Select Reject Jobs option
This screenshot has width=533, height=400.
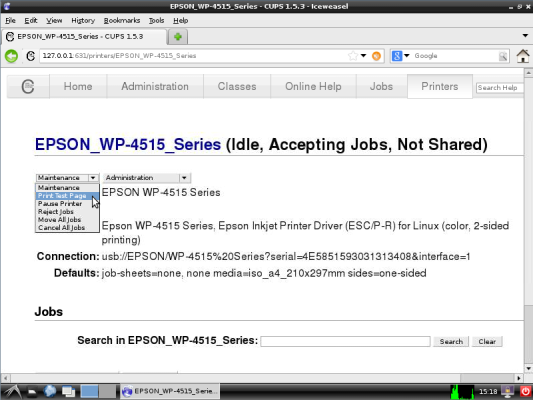pyautogui.click(x=67, y=212)
